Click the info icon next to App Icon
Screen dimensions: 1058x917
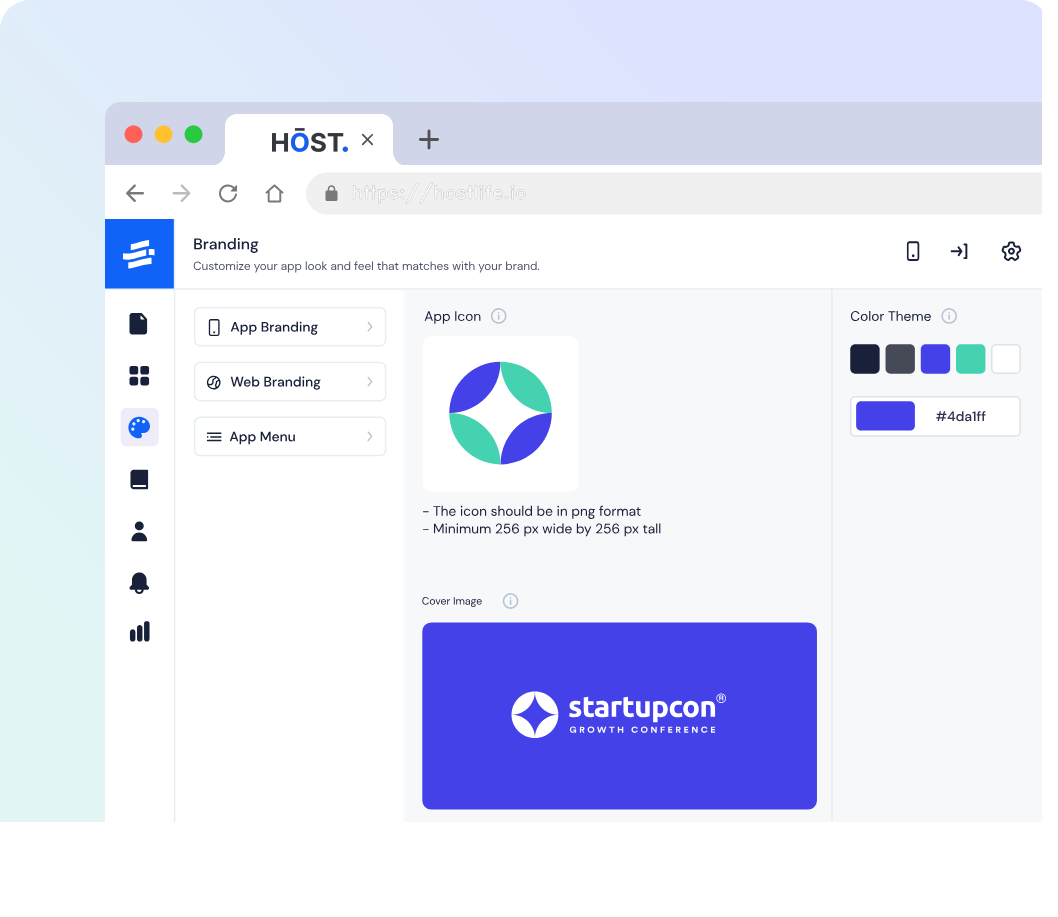coord(499,316)
